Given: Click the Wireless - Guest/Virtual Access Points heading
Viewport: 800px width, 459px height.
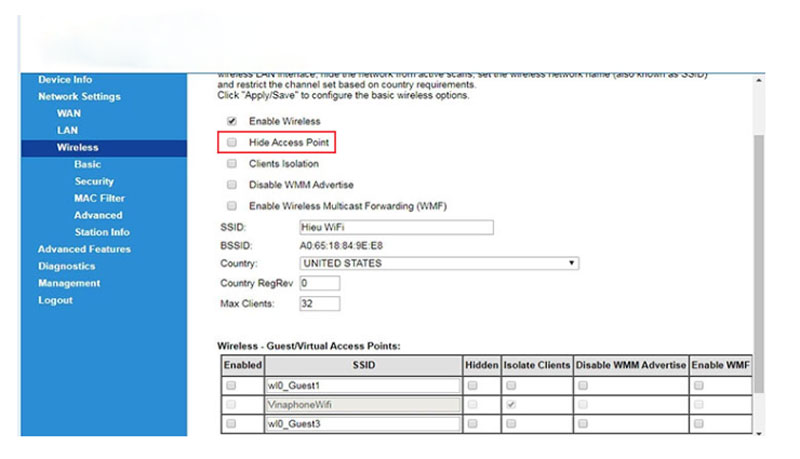Looking at the screenshot, I should click(x=309, y=346).
